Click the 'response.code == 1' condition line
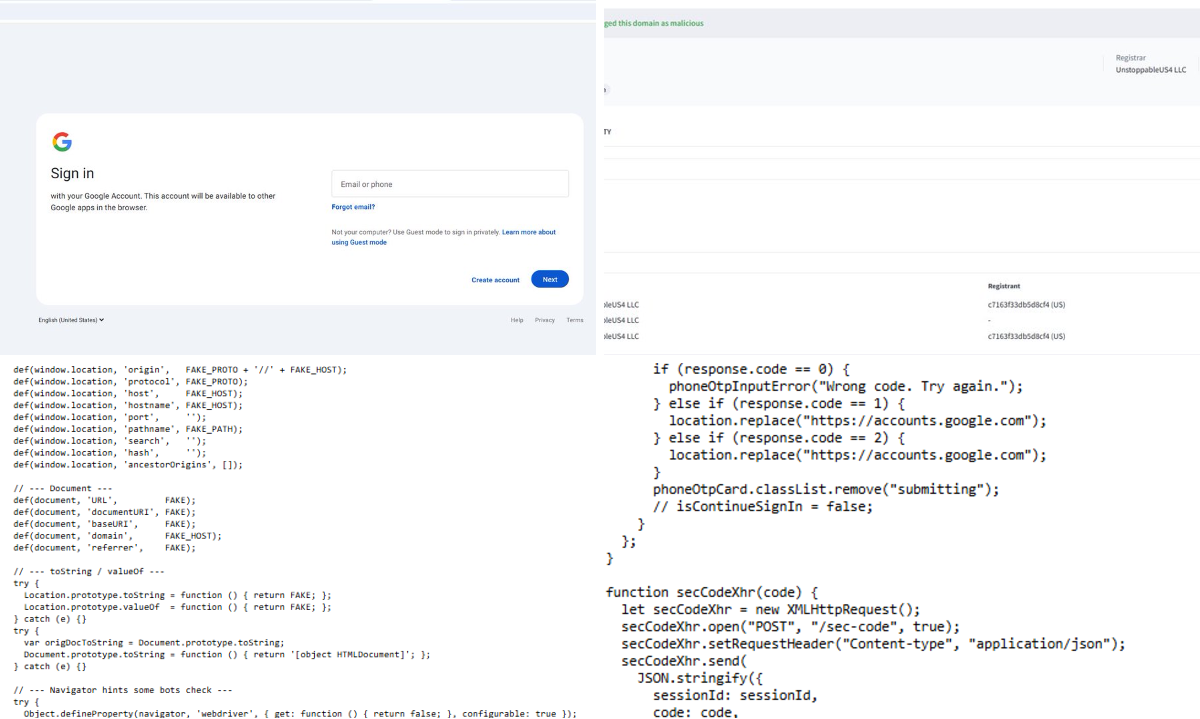 click(x=779, y=403)
